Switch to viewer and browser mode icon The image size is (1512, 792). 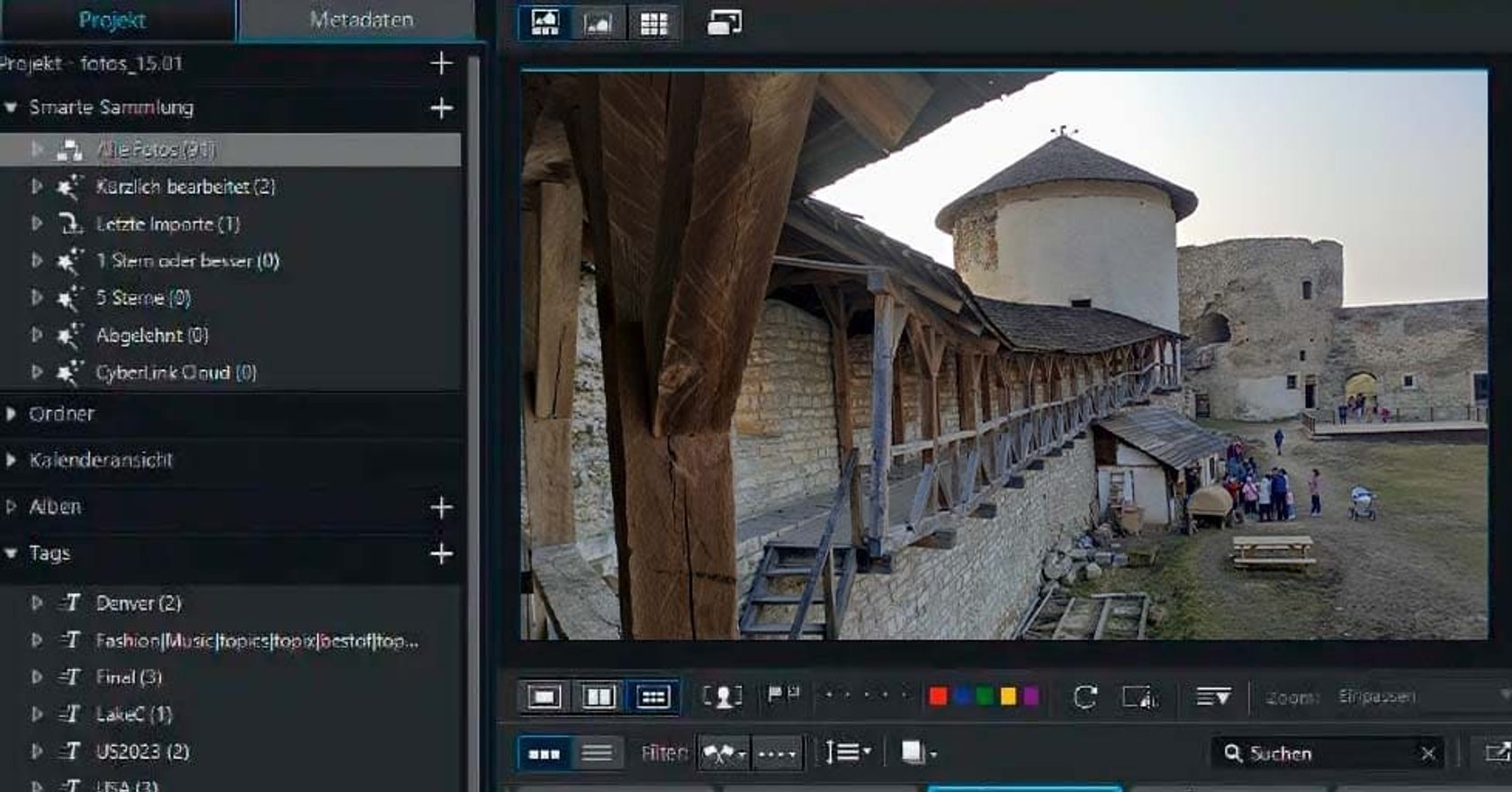click(x=545, y=22)
